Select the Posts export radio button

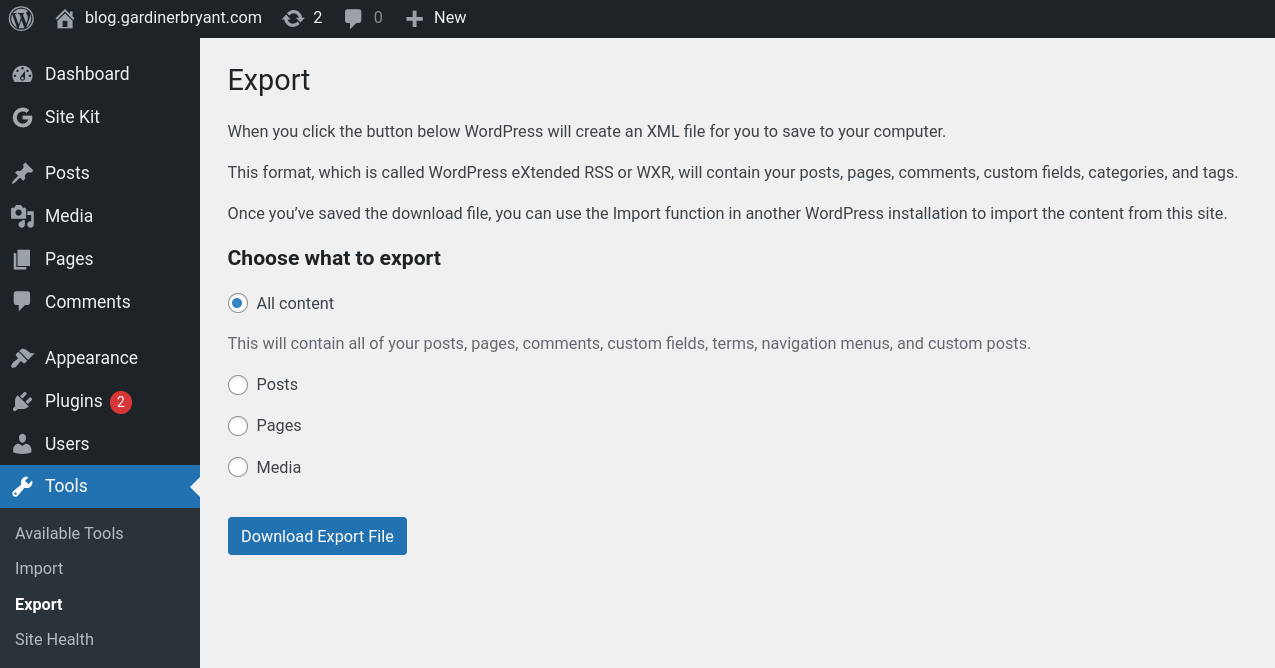coord(238,385)
